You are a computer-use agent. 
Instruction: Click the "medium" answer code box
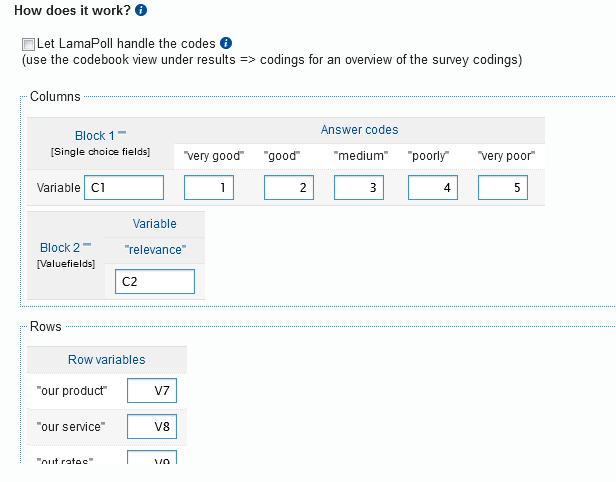click(x=359, y=187)
